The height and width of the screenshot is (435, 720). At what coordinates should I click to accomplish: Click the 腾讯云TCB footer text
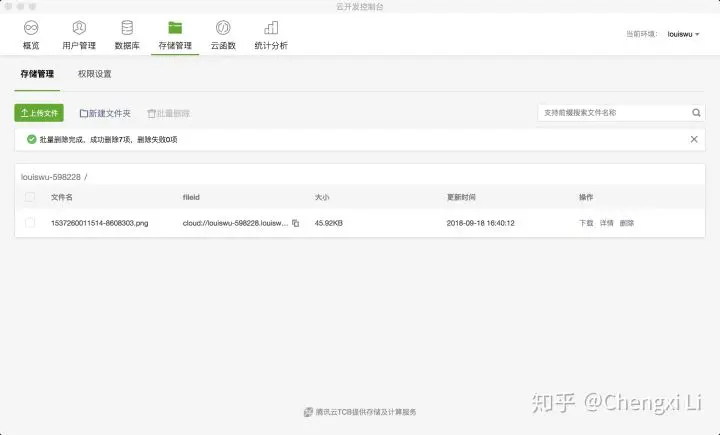pos(366,412)
